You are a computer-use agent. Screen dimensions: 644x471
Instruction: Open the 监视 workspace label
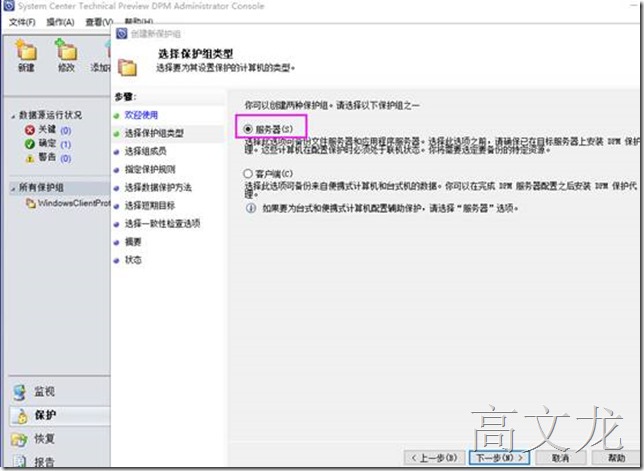[x=44, y=392]
